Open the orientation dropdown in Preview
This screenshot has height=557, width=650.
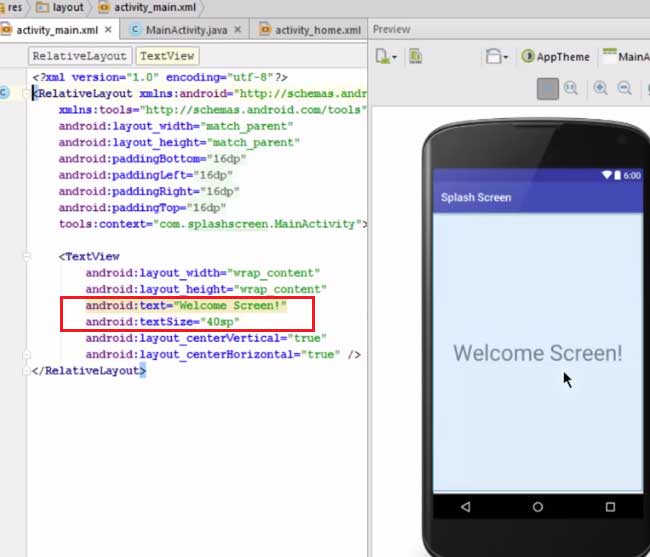tap(497, 56)
